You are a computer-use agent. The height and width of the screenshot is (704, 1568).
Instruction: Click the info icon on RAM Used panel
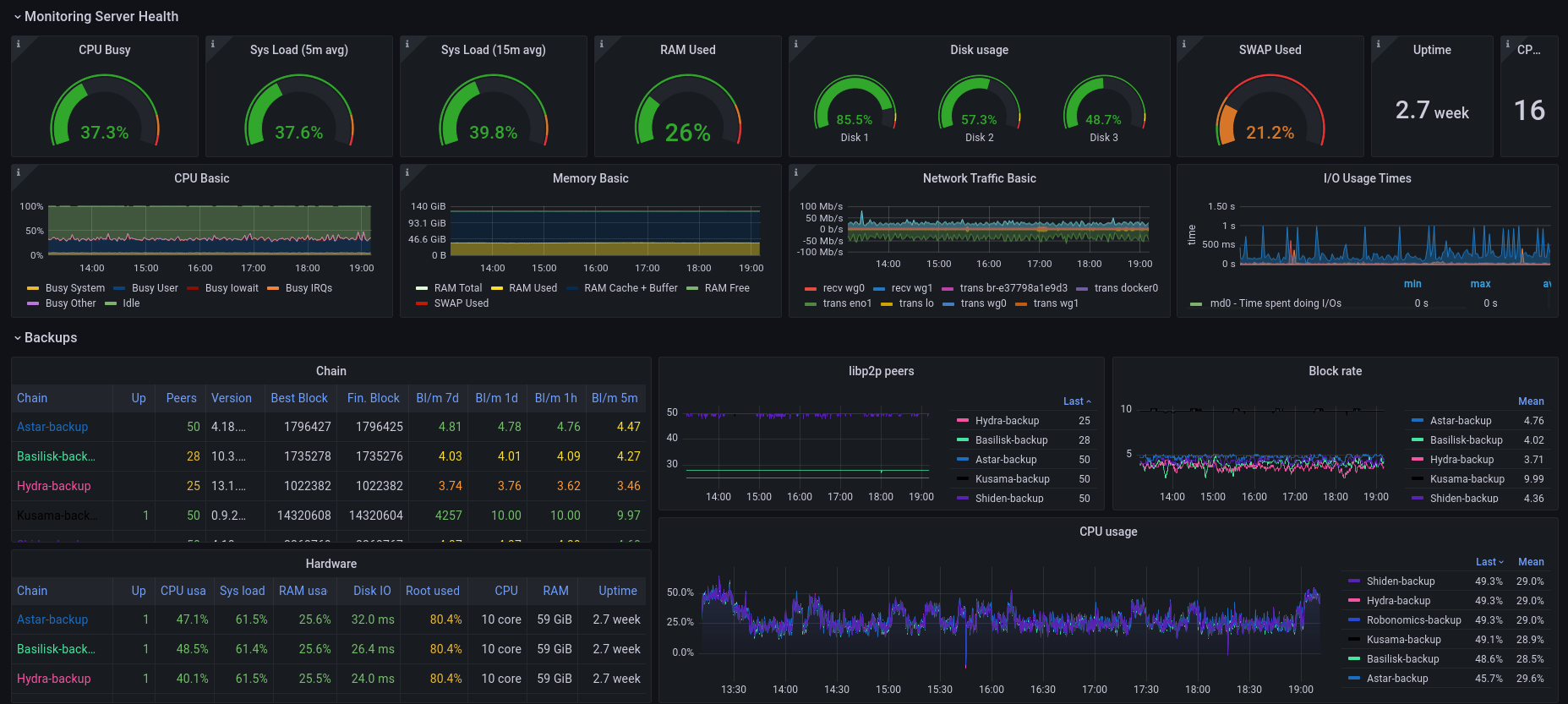pos(601,44)
